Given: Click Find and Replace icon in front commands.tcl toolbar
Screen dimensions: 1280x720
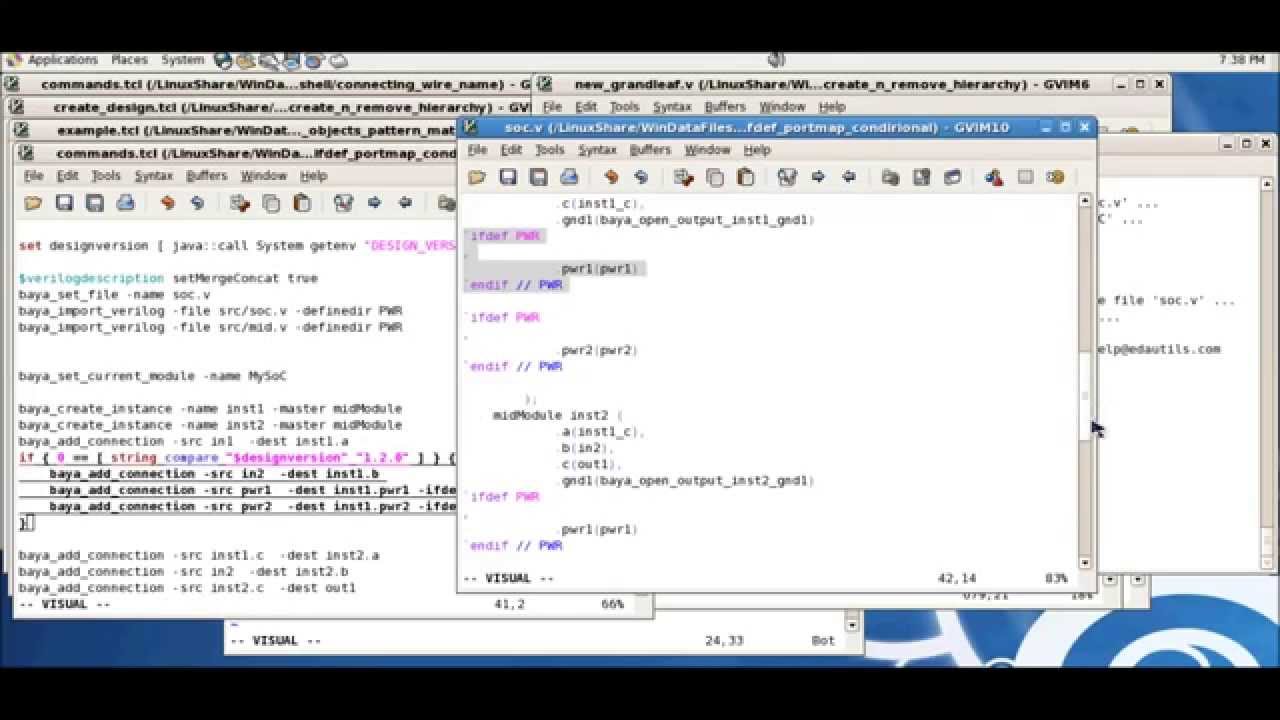Looking at the screenshot, I should coord(343,203).
